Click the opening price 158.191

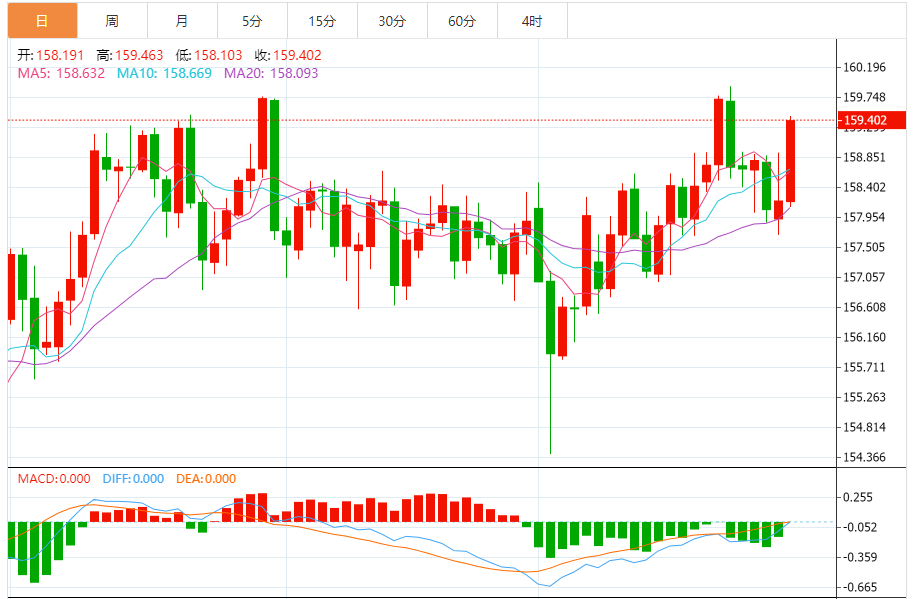click(x=60, y=55)
